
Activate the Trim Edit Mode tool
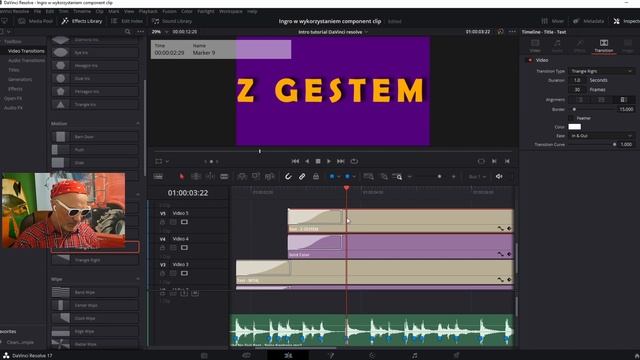(x=196, y=176)
